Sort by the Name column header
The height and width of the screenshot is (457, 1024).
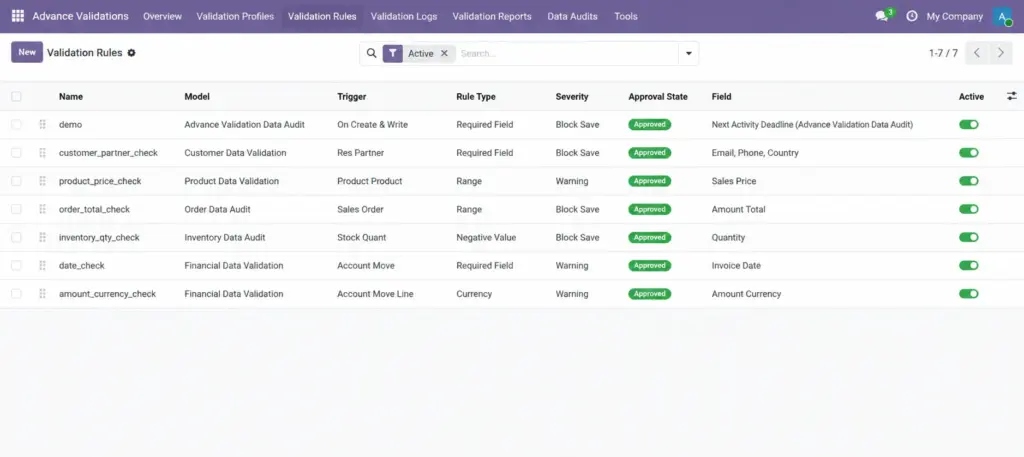[x=71, y=97]
